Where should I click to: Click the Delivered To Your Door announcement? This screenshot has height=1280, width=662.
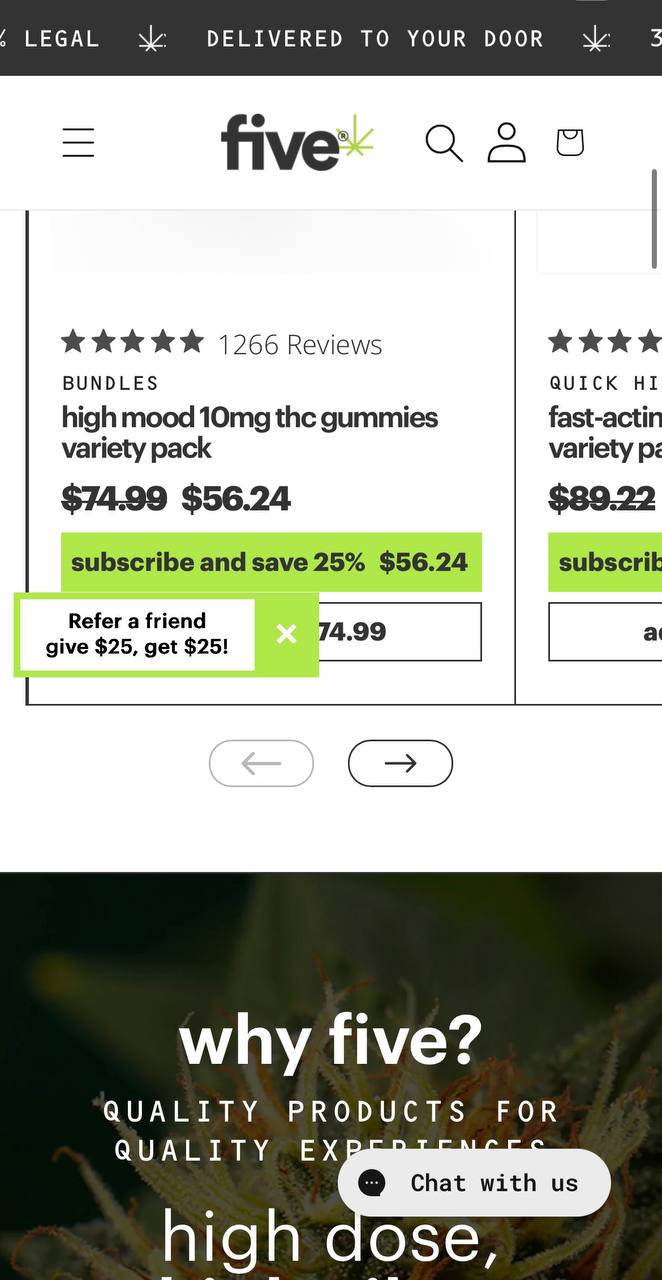tap(374, 39)
